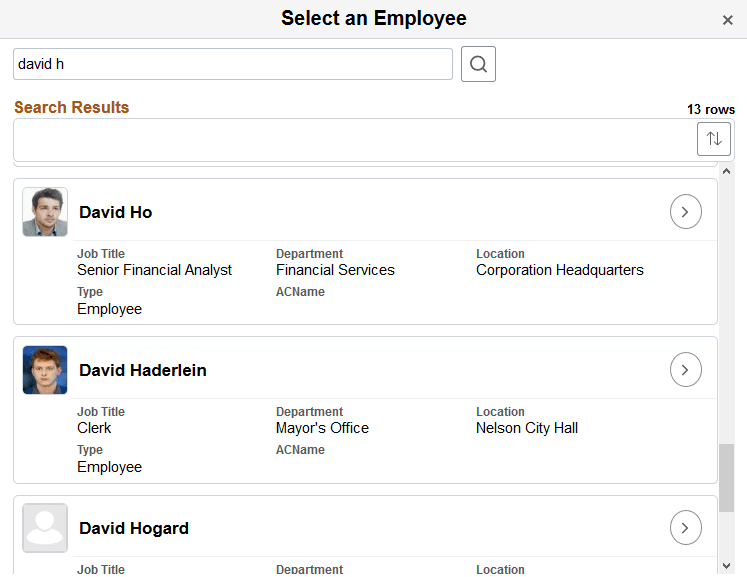Click David Ho's profile photo

pyautogui.click(x=45, y=212)
